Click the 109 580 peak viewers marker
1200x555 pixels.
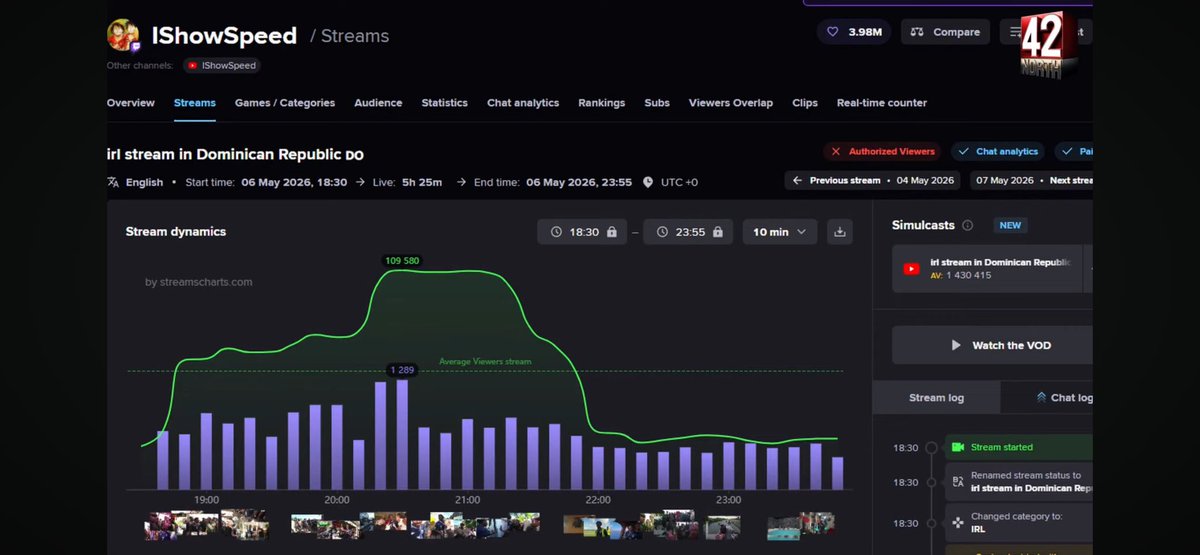(x=402, y=261)
